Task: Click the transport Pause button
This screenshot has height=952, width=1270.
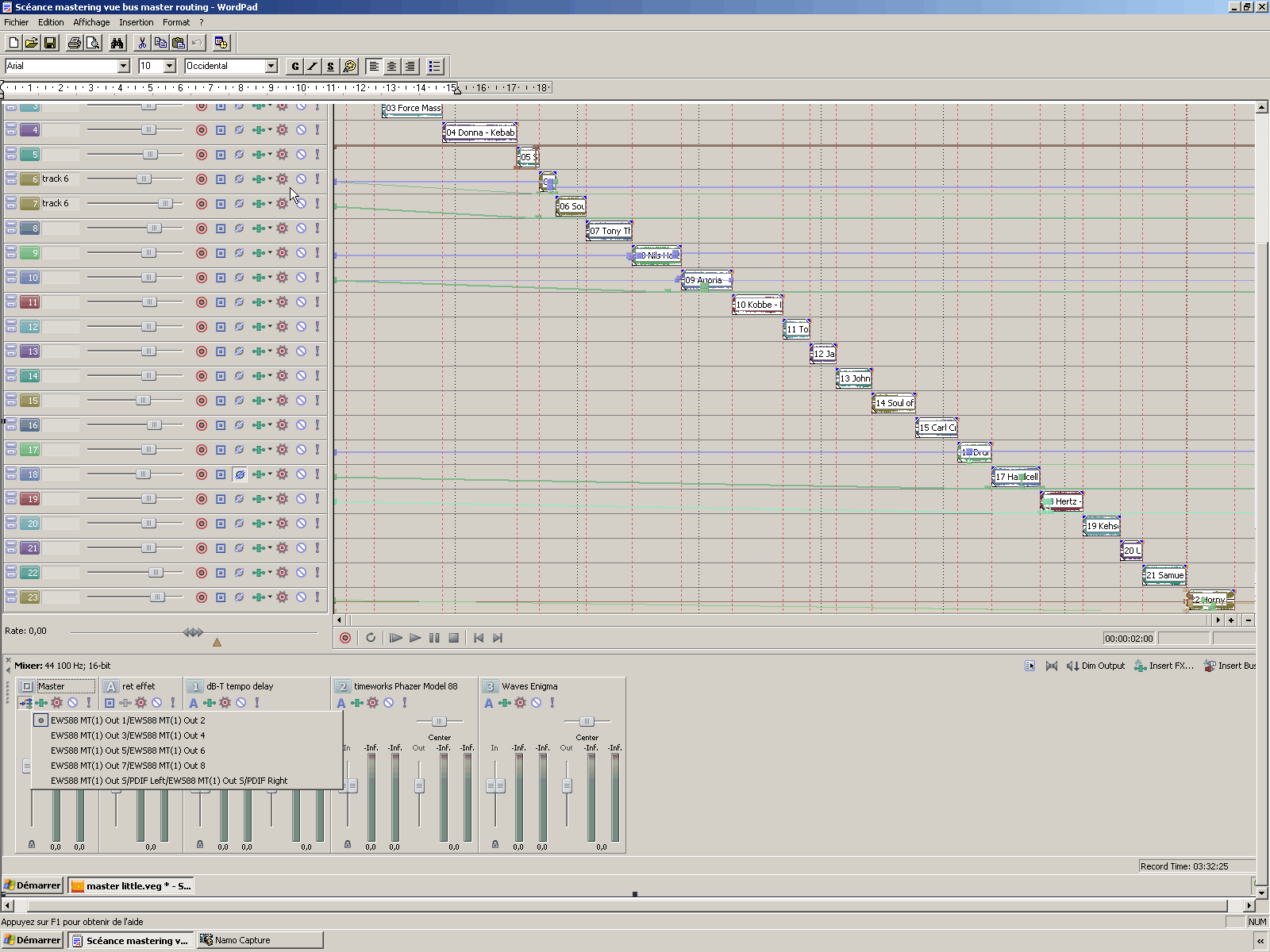Action: [434, 638]
